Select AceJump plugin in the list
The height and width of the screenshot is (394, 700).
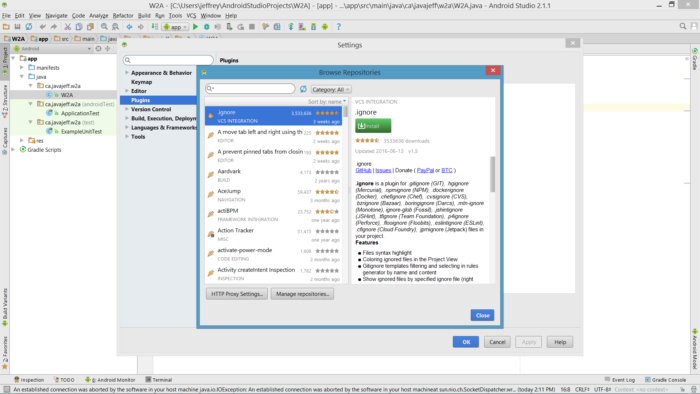pyautogui.click(x=274, y=195)
